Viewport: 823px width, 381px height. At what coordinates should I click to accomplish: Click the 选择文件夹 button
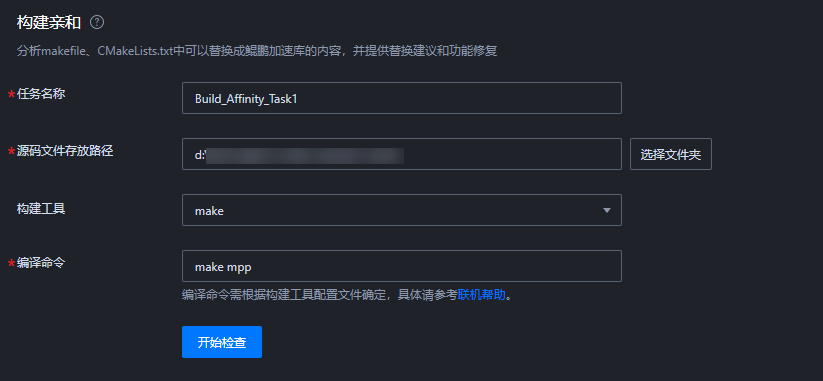coord(671,154)
